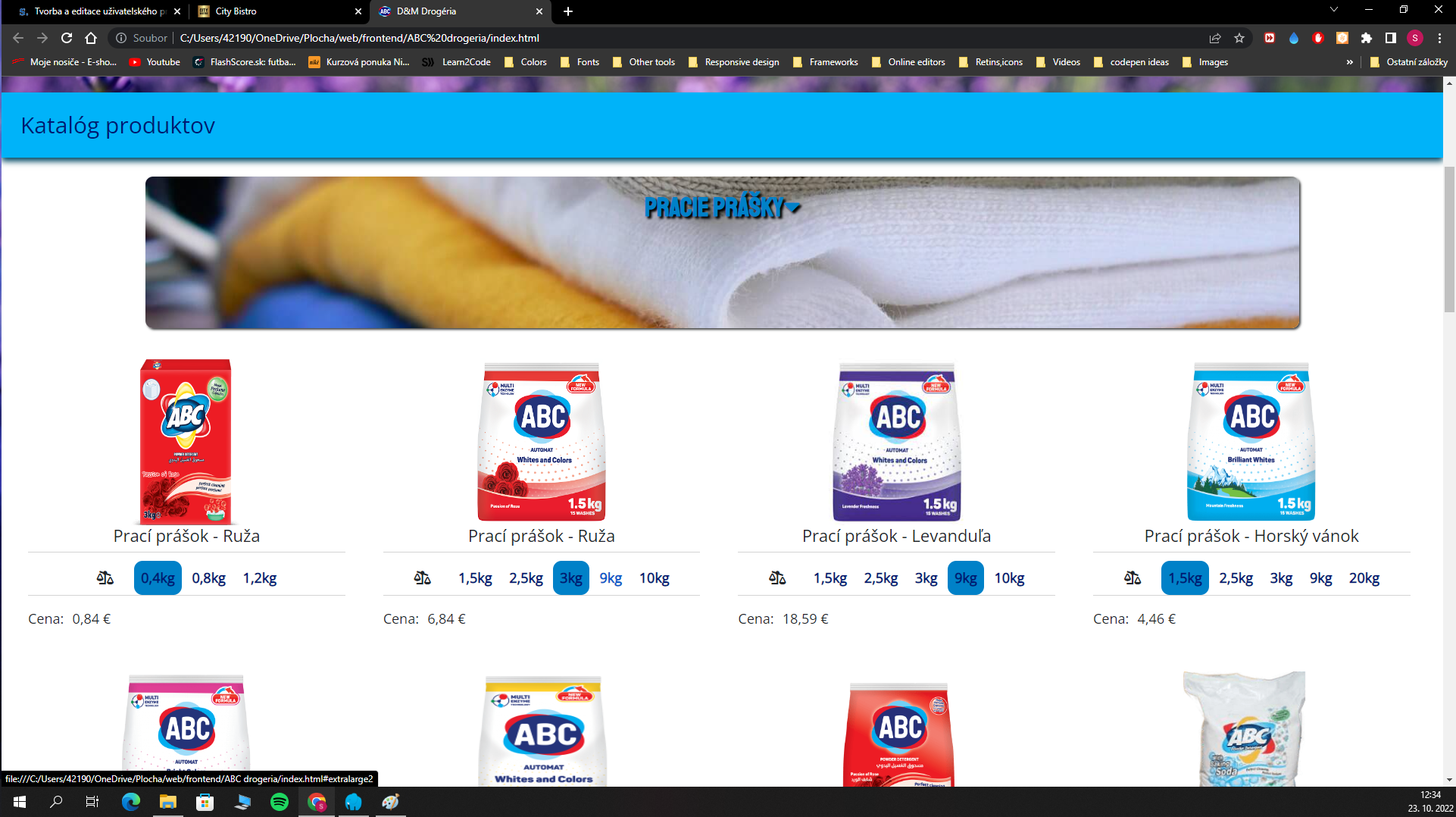Select 9kg weight for Levanduľa product
Image resolution: width=1456 pixels, height=817 pixels.
966,578
